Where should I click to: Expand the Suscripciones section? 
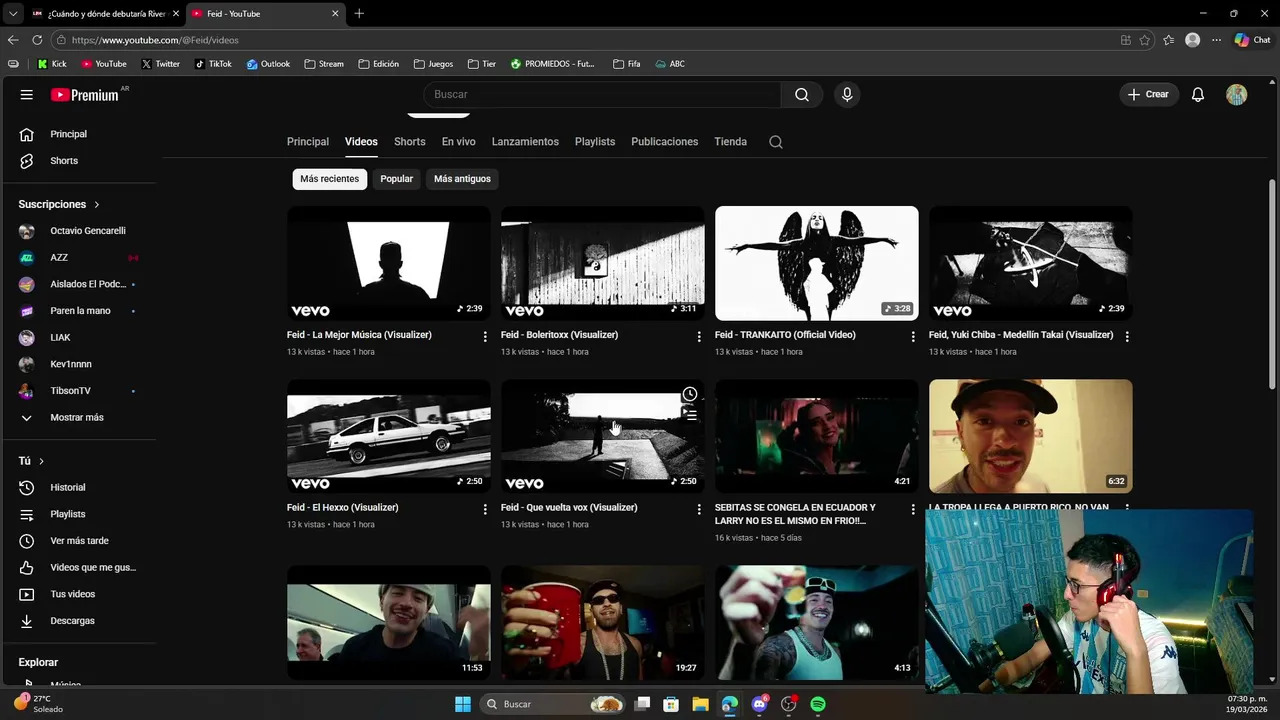point(59,204)
